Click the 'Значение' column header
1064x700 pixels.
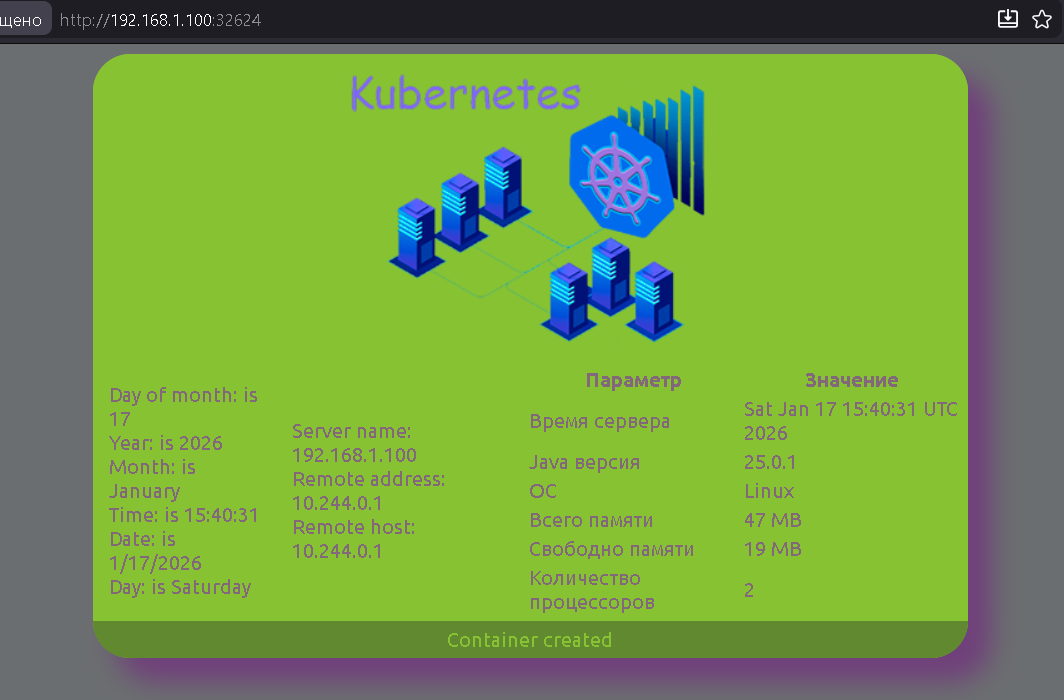[852, 380]
